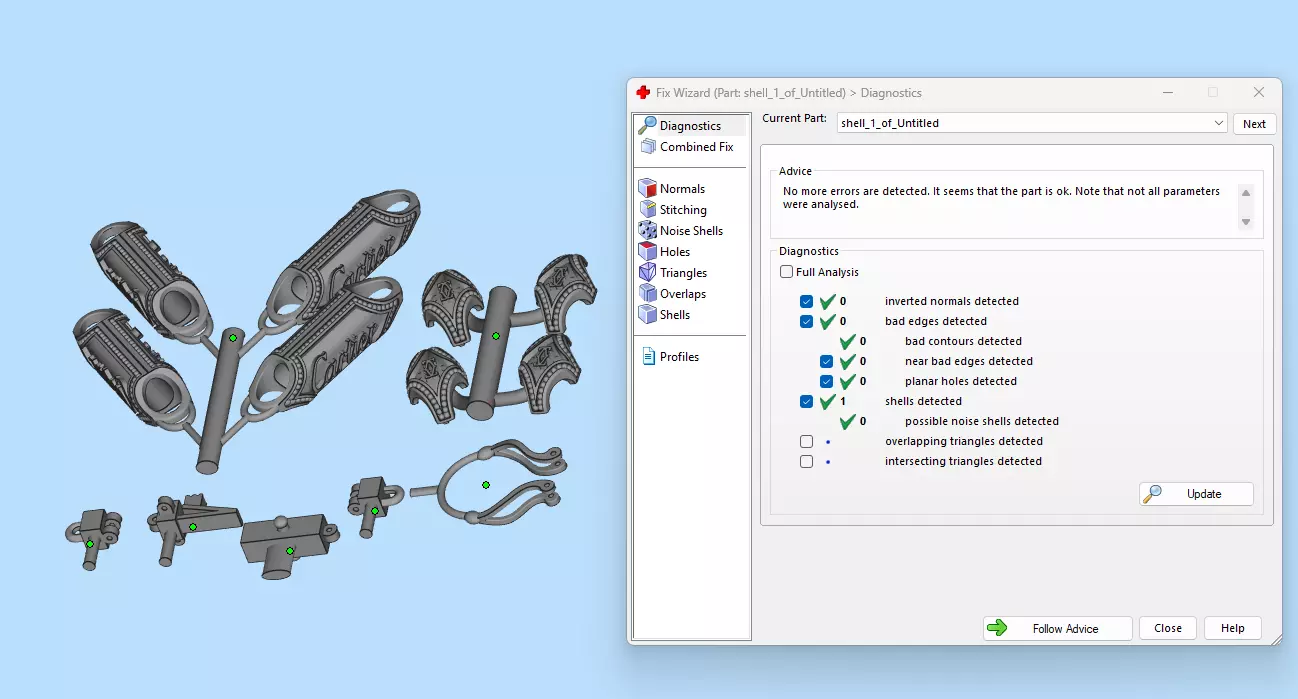The image size is (1298, 699).
Task: Uncheck shells detected checkbox
Action: click(x=807, y=401)
